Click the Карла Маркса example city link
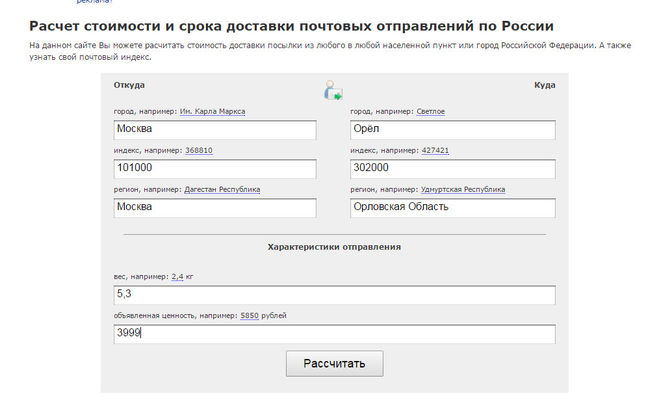 click(x=212, y=111)
